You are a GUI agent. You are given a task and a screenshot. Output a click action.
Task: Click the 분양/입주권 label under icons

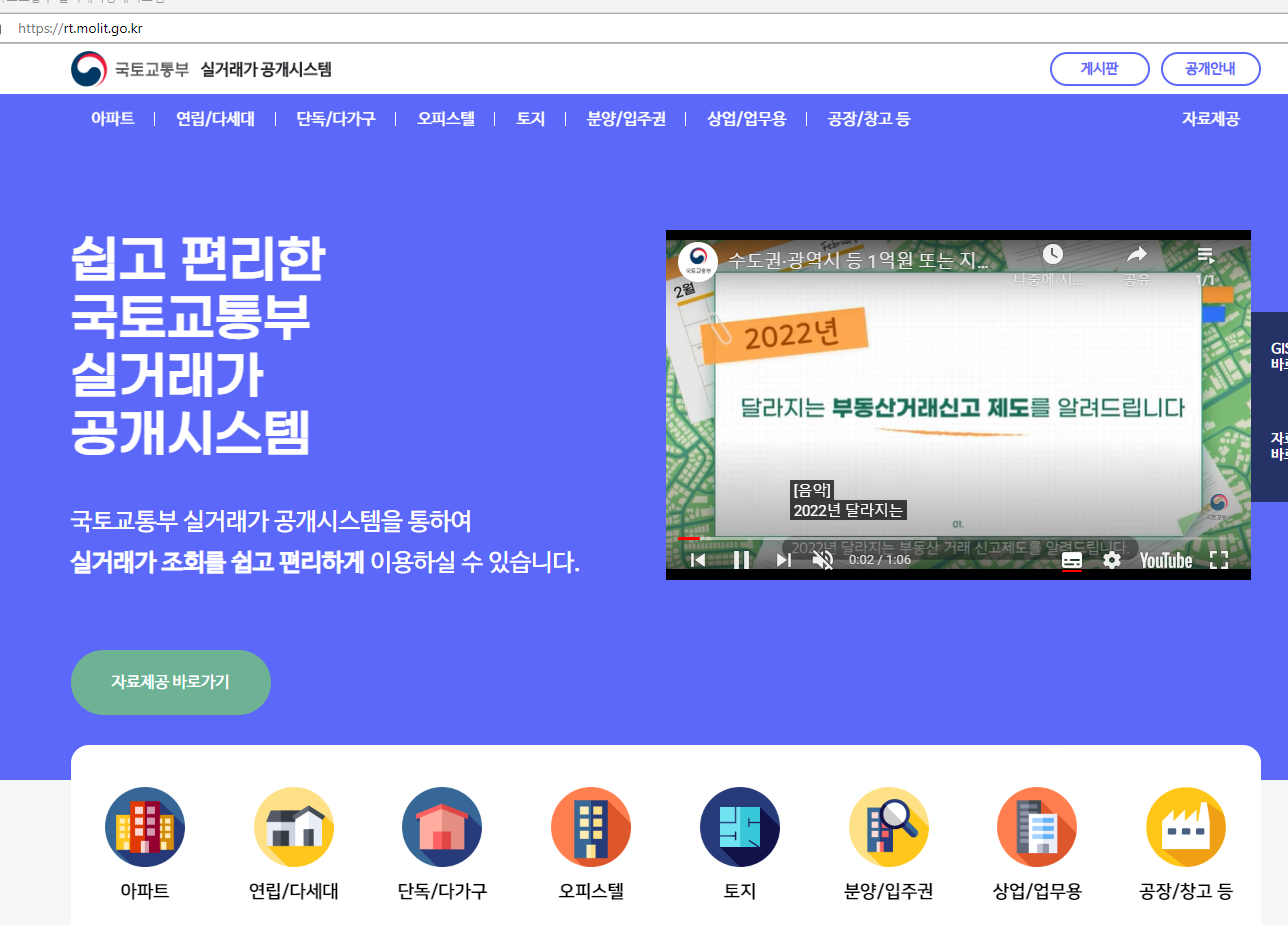(889, 891)
